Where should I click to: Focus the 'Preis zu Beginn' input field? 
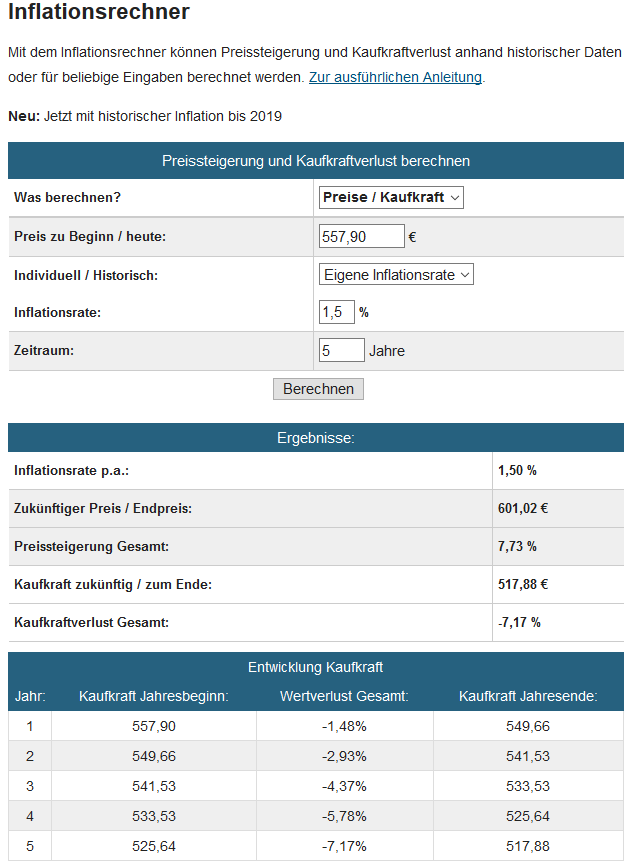click(362, 236)
